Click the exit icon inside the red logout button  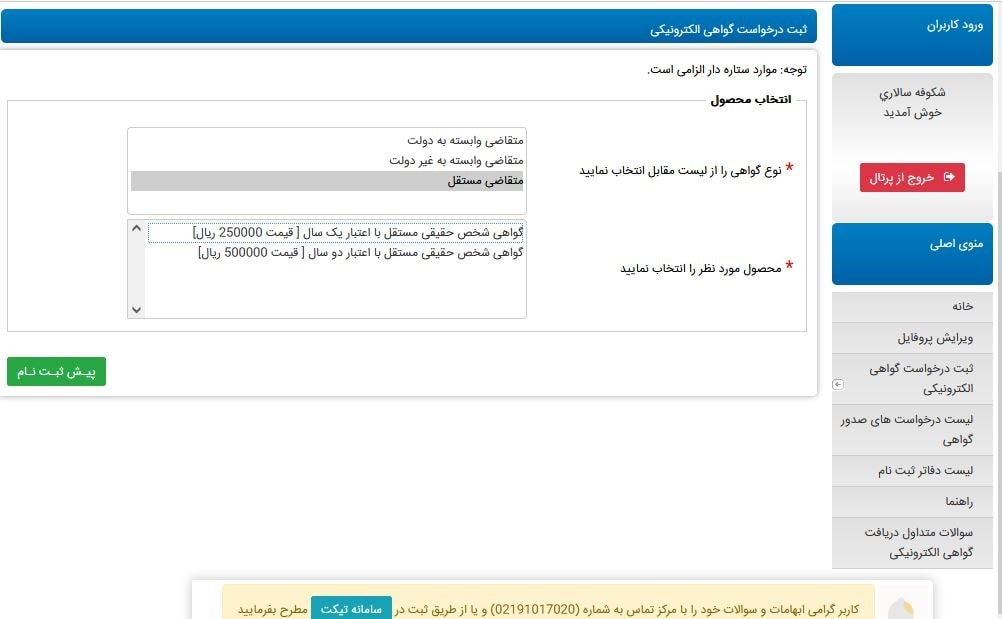tap(948, 177)
